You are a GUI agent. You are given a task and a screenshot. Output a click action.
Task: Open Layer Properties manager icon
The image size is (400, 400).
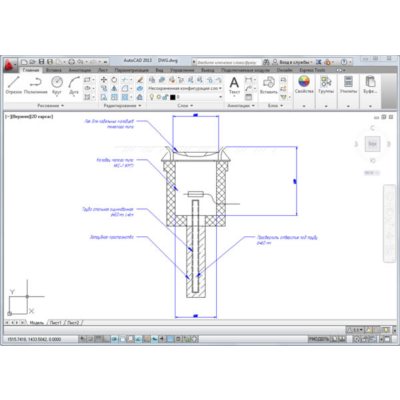click(152, 80)
